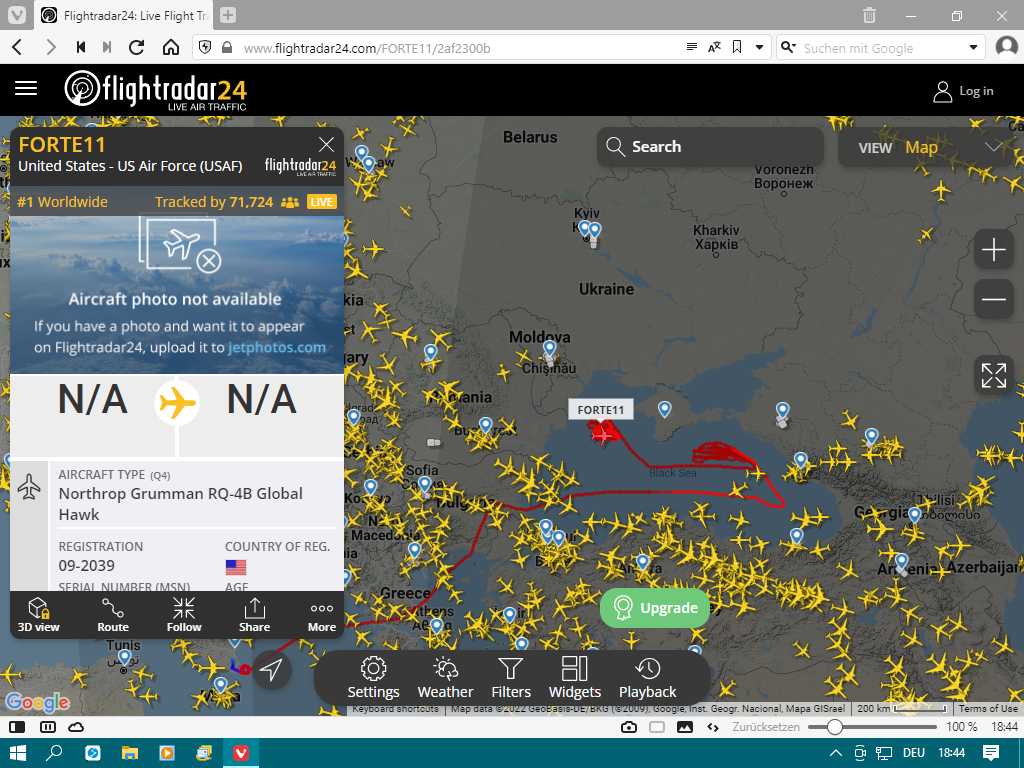This screenshot has width=1024, height=768.
Task: Open closed tabs trash icon
Action: (869, 15)
